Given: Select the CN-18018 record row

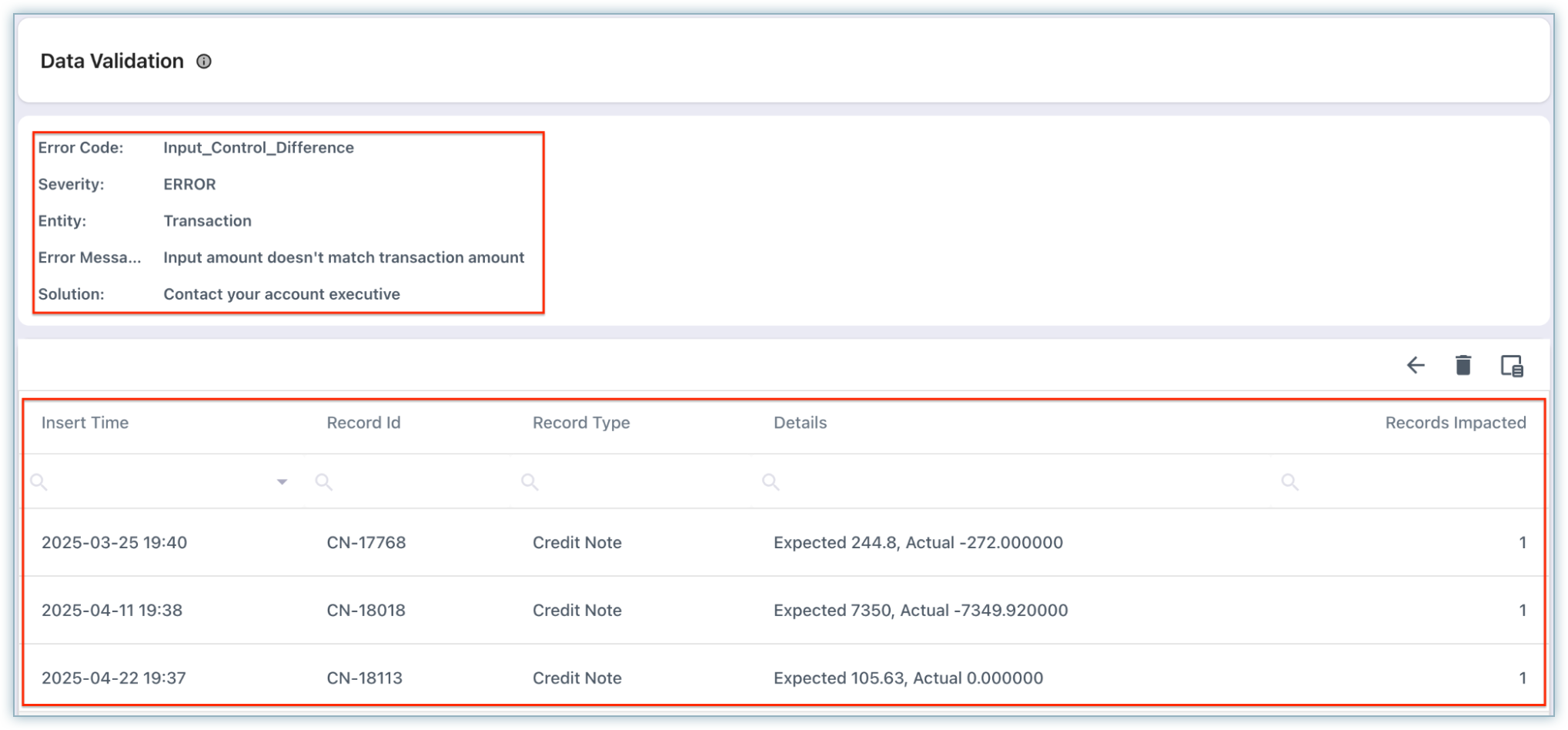Looking at the screenshot, I should click(366, 610).
